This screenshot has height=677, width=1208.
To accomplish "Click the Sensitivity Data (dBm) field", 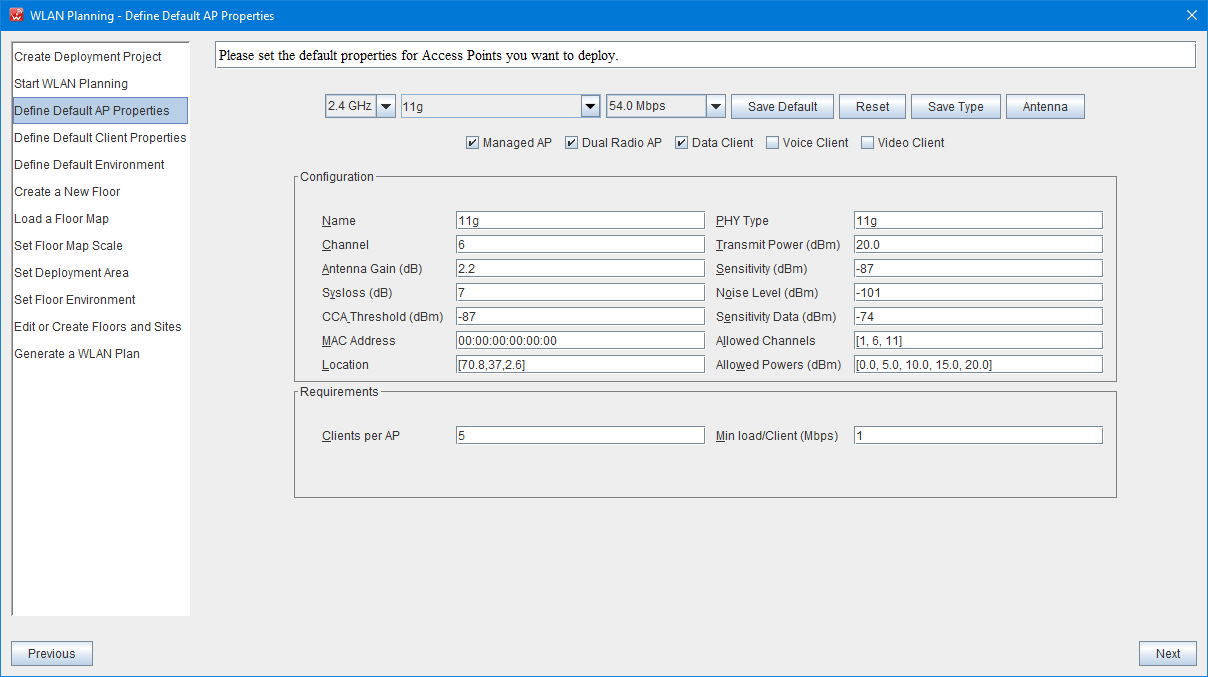I will pos(978,317).
